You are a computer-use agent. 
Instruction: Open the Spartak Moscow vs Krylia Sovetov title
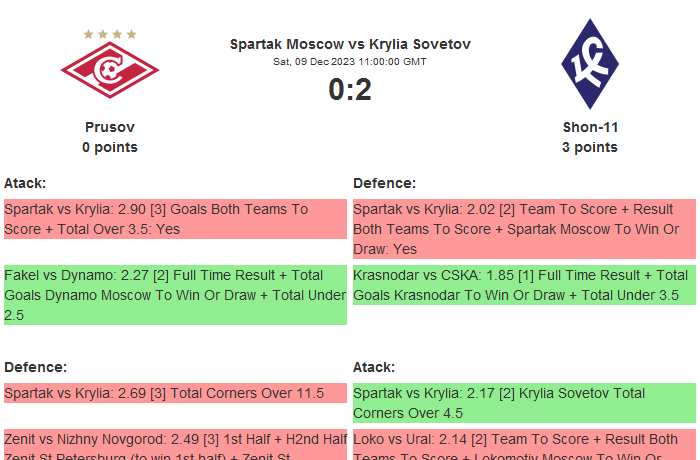pyautogui.click(x=350, y=44)
